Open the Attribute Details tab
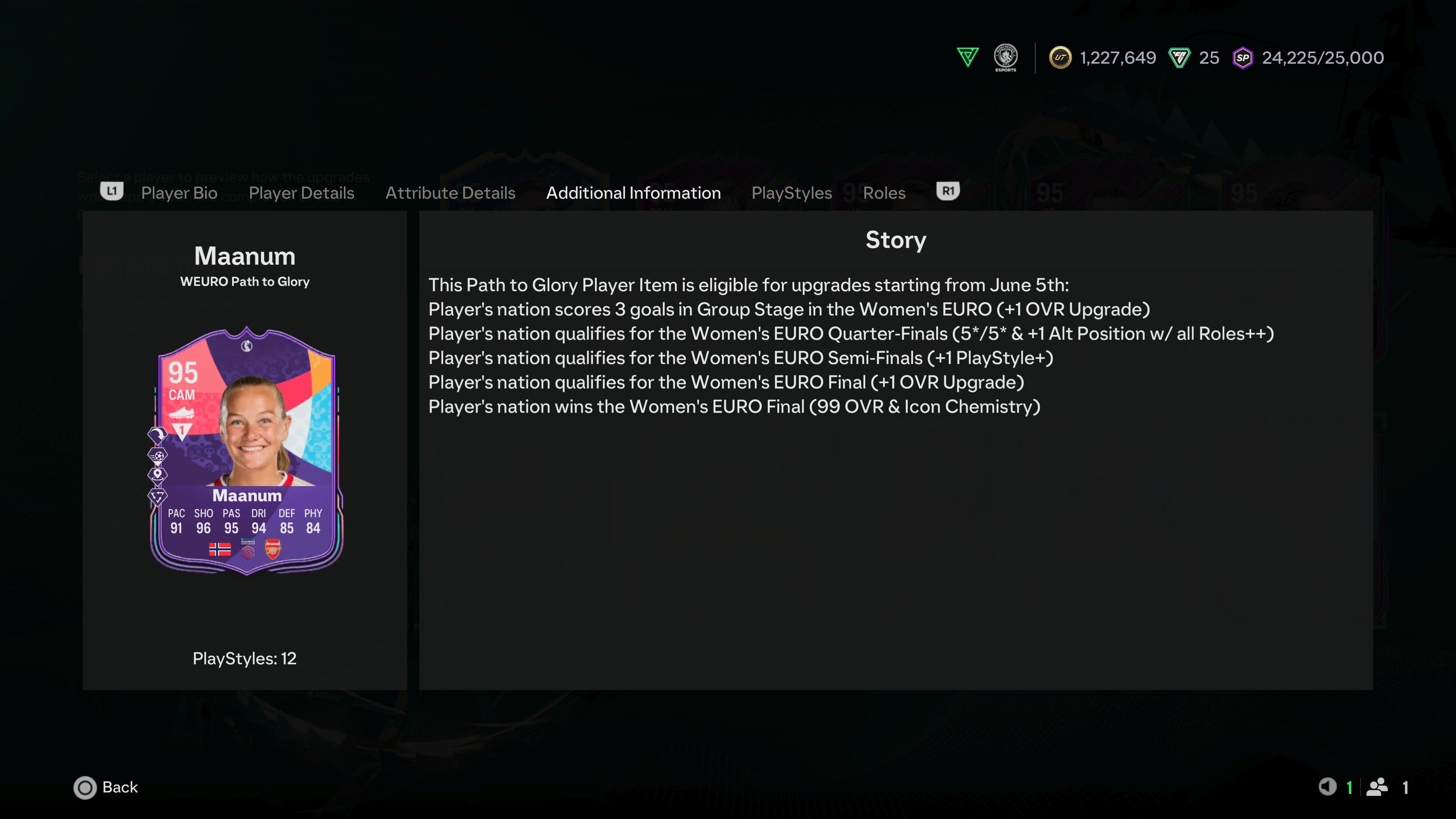1456x819 pixels. [x=450, y=193]
